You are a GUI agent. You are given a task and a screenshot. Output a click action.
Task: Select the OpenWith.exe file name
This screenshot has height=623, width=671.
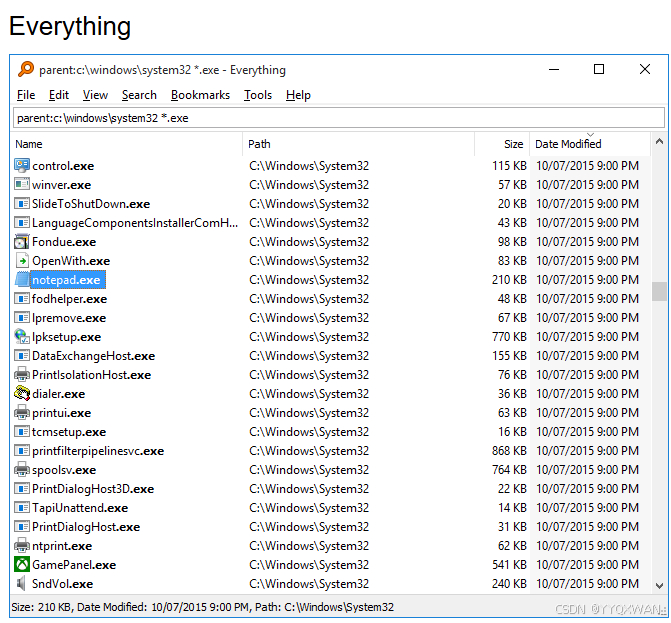(x=71, y=261)
